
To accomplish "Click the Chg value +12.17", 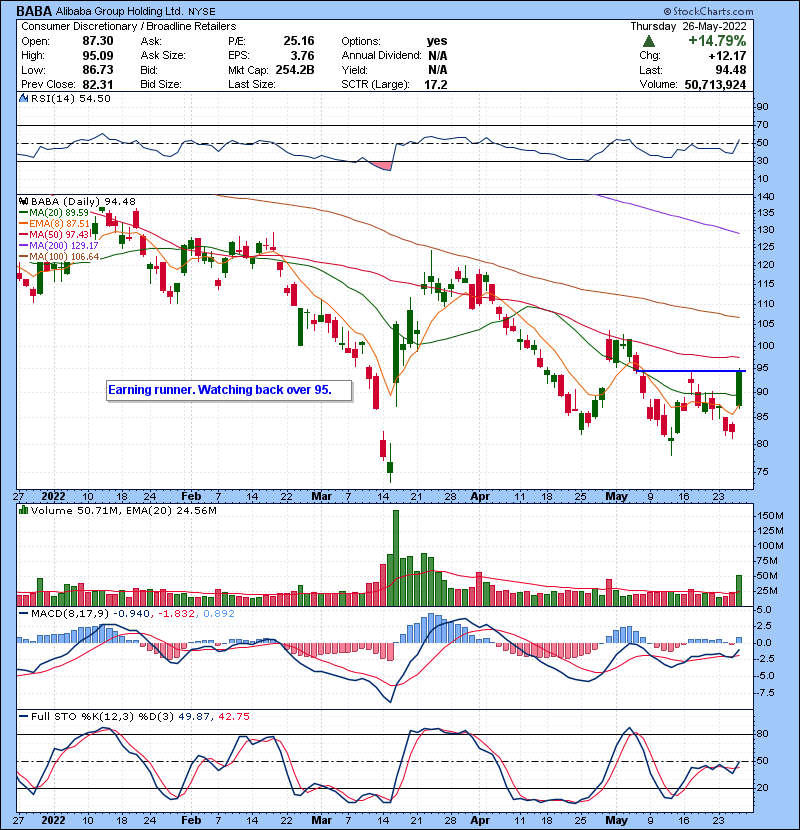I will pos(727,56).
